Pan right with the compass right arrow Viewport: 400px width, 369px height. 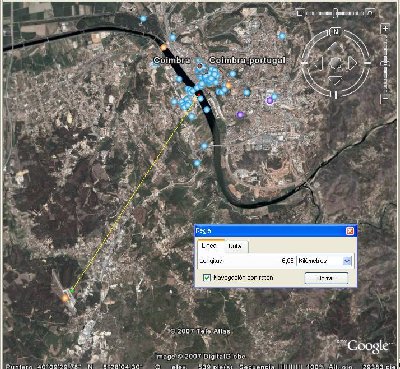352,63
